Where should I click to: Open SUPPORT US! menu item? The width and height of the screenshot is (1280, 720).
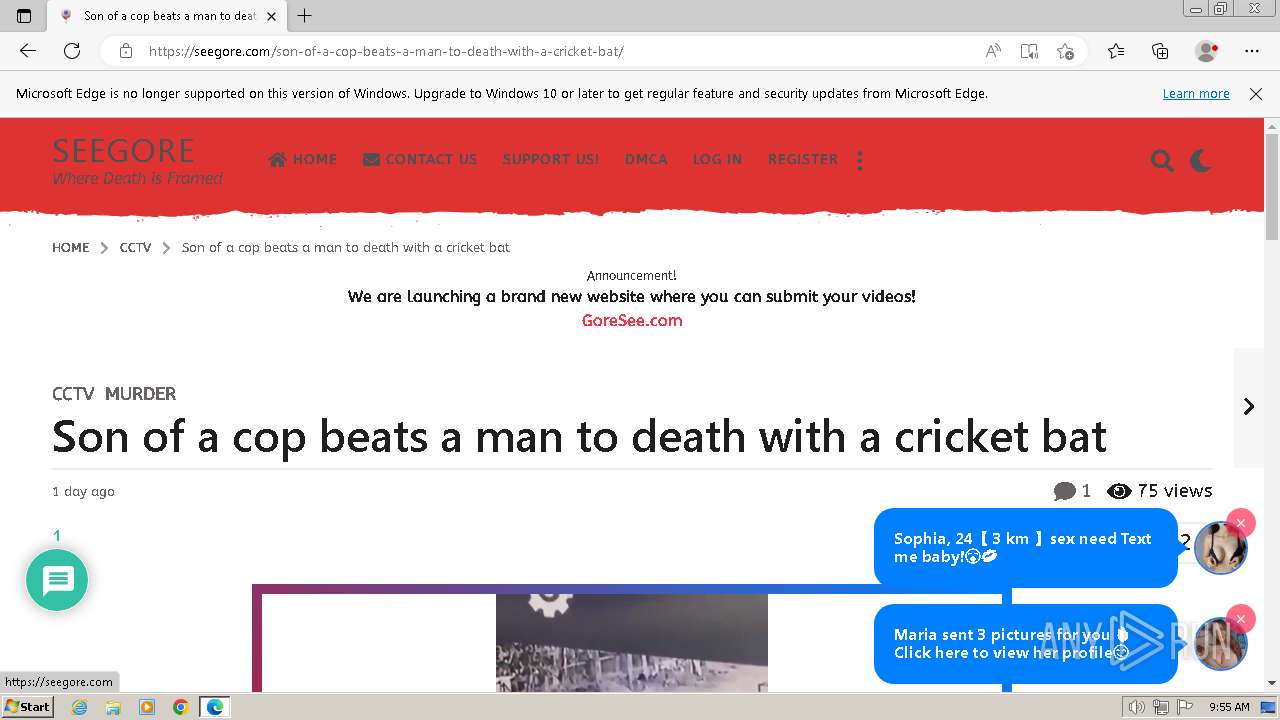pyautogui.click(x=551, y=159)
